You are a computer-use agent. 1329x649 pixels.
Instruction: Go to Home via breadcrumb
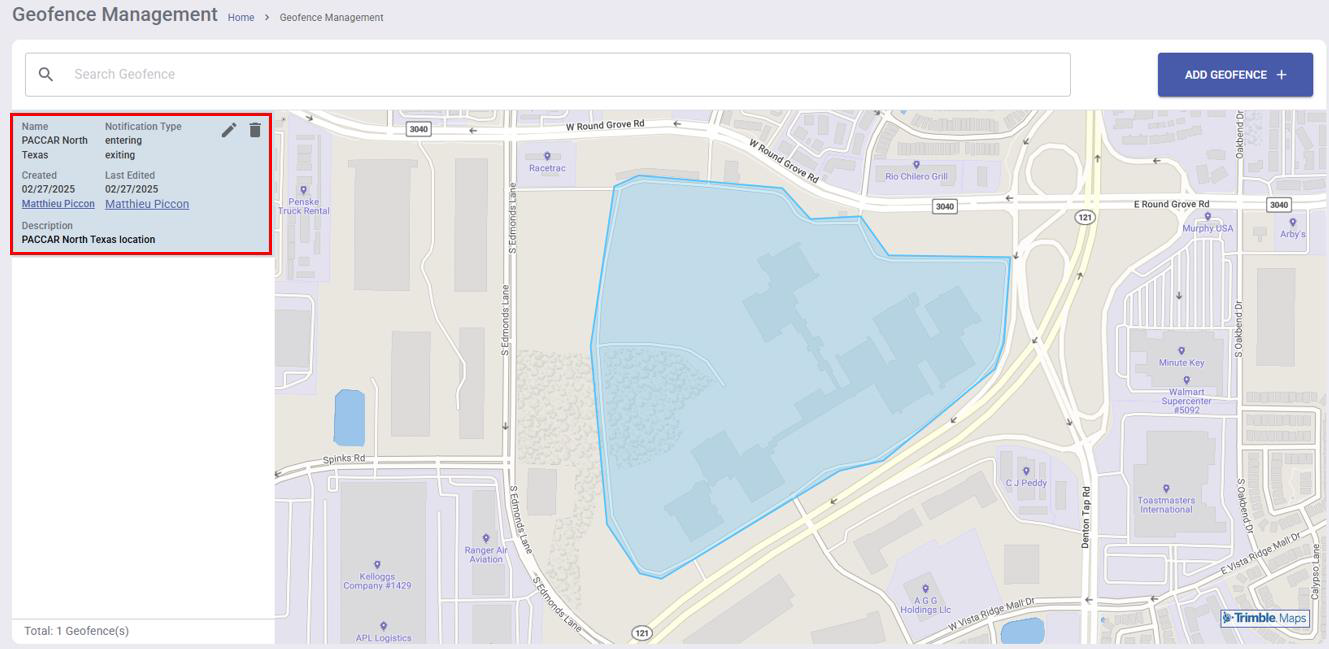(241, 18)
